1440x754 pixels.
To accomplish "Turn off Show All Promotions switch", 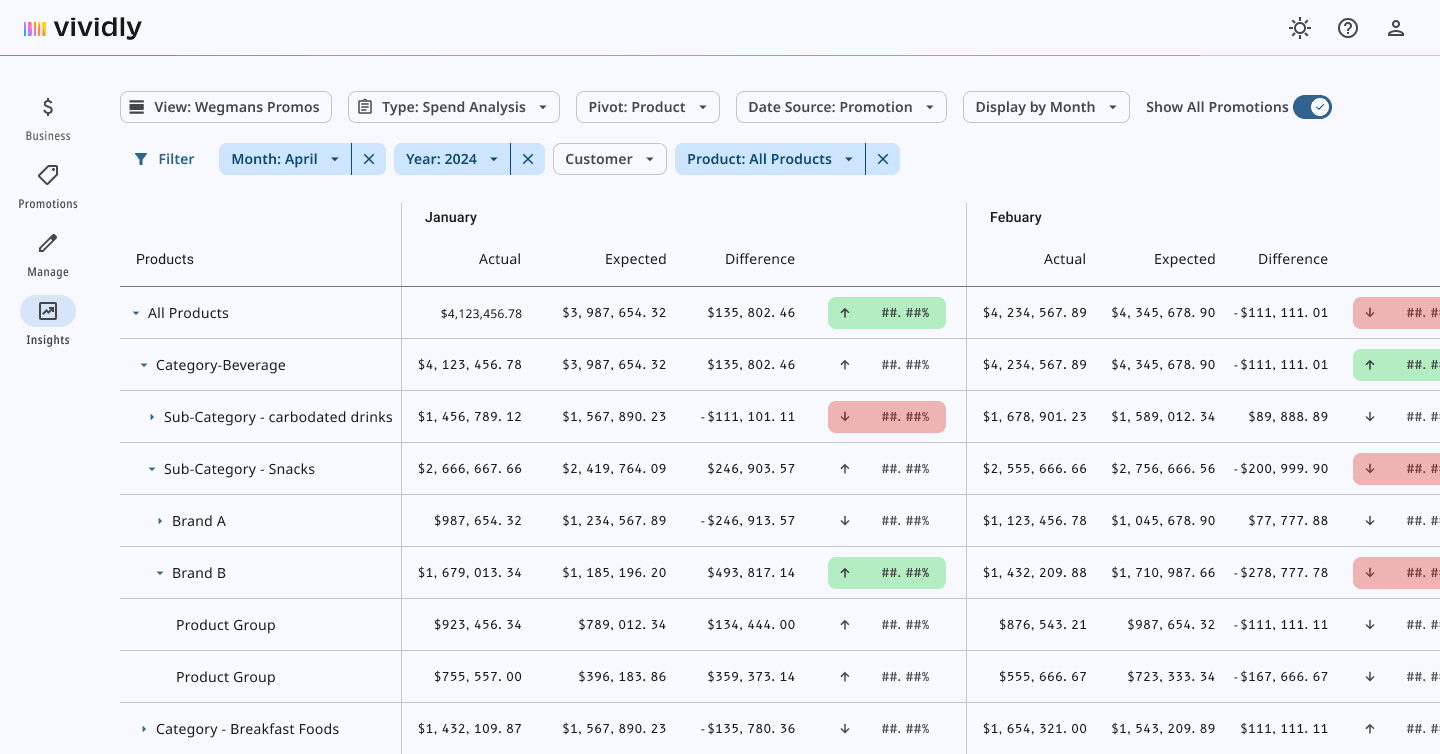I will [x=1312, y=107].
